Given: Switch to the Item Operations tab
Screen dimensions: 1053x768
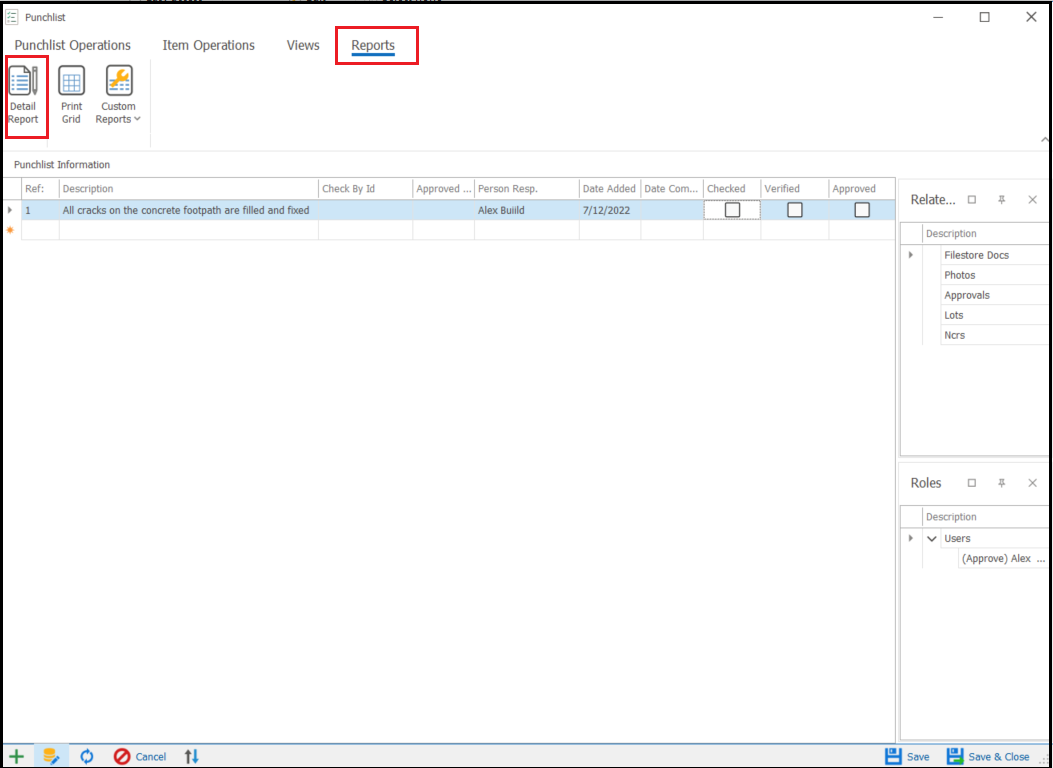Looking at the screenshot, I should tap(208, 45).
